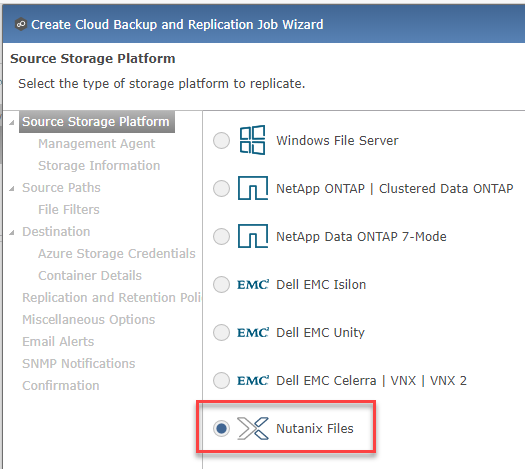Collapse the Source Storage Platform tree arrow
The height and width of the screenshot is (469, 525).
pyautogui.click(x=12, y=123)
